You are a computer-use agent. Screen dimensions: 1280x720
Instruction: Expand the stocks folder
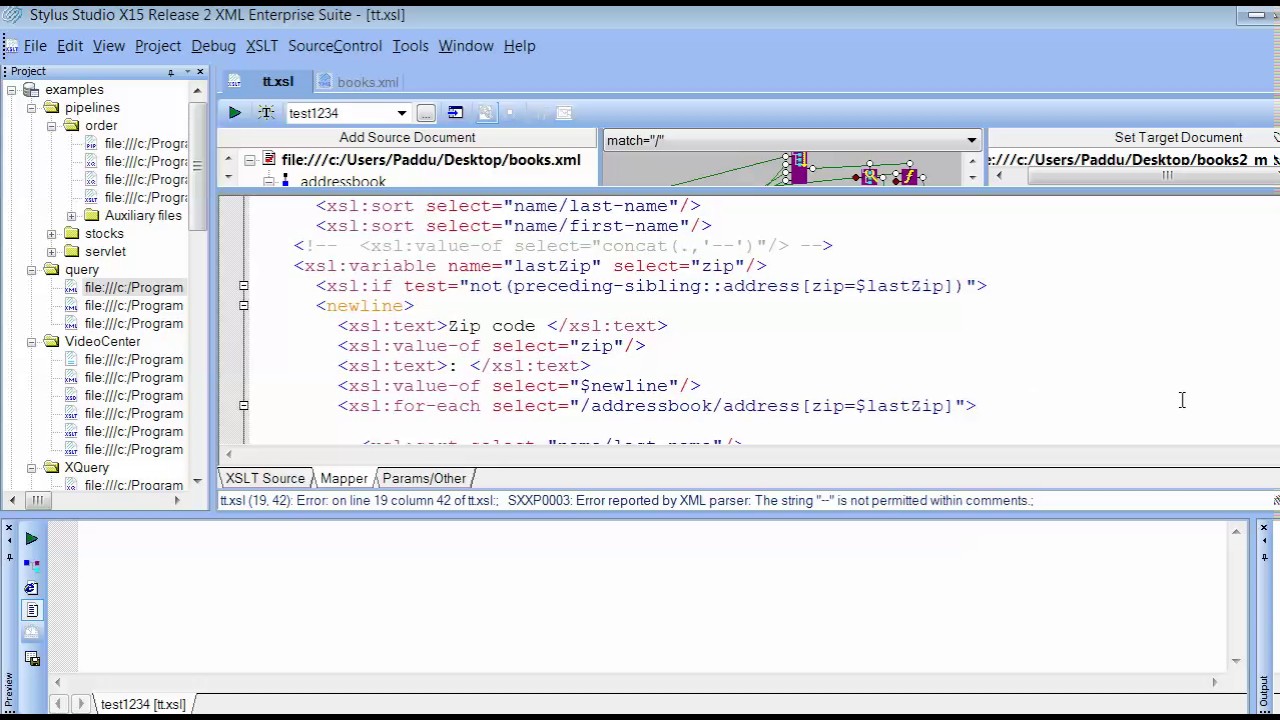tap(51, 234)
